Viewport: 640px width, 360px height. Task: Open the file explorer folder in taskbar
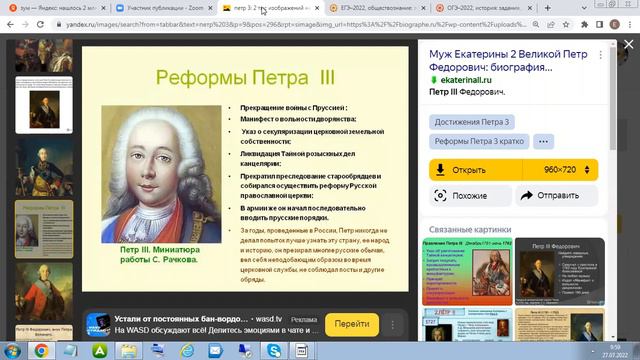[129, 351]
